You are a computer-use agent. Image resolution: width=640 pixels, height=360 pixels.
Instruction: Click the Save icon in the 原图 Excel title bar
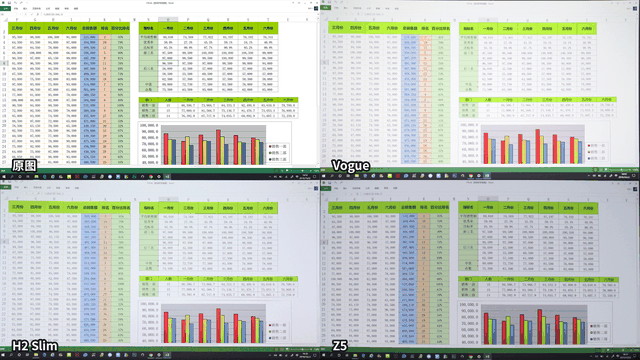tap(9, 3)
